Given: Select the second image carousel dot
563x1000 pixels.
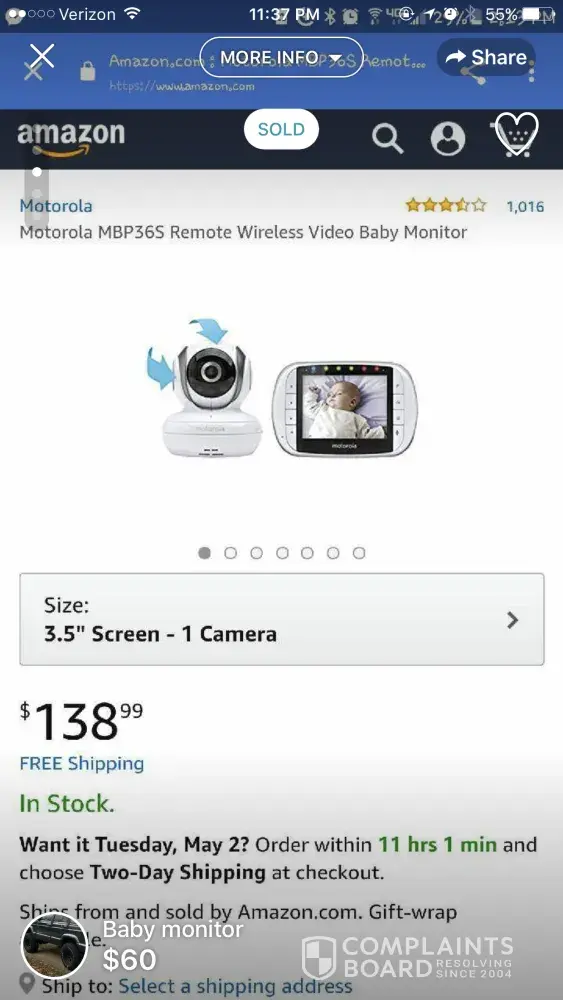Looking at the screenshot, I should 231,553.
